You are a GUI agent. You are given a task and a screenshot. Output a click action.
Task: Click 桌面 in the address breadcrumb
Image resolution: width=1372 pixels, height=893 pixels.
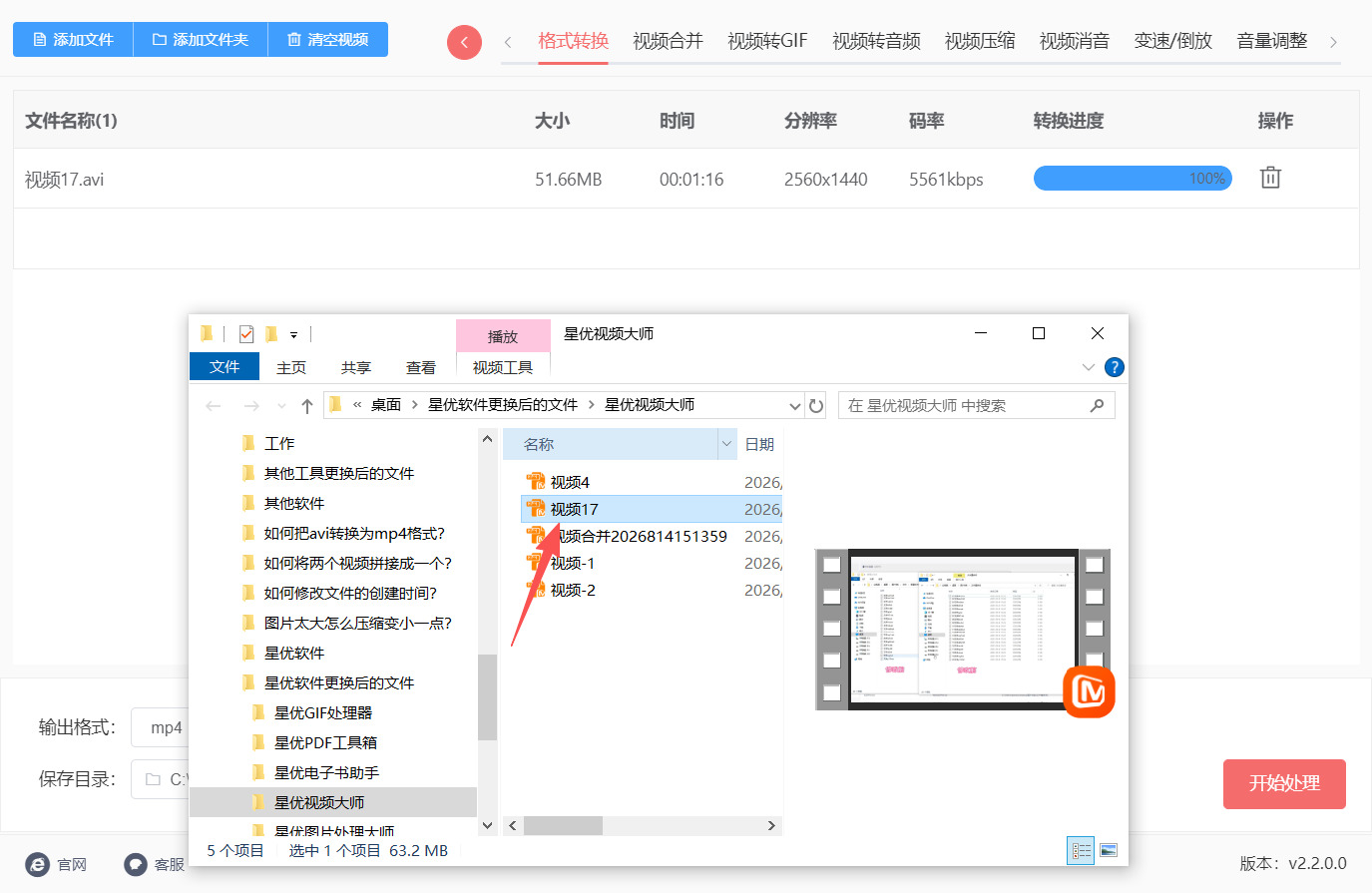pyautogui.click(x=386, y=405)
